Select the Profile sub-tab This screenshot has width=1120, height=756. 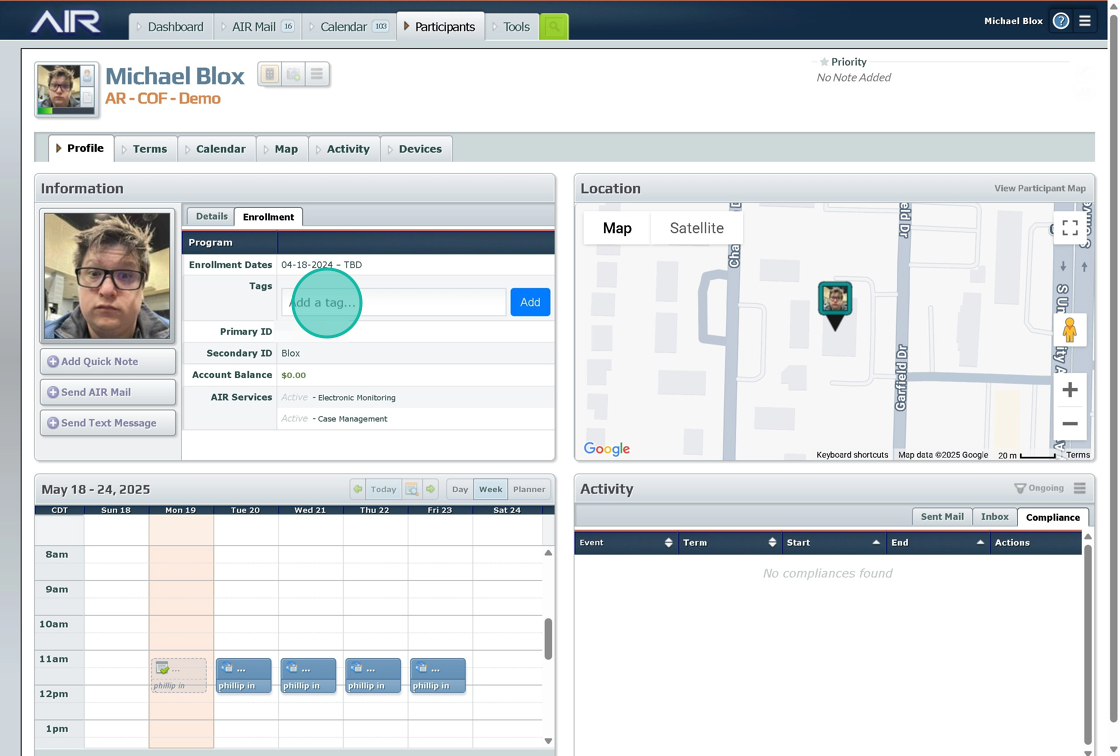81,148
